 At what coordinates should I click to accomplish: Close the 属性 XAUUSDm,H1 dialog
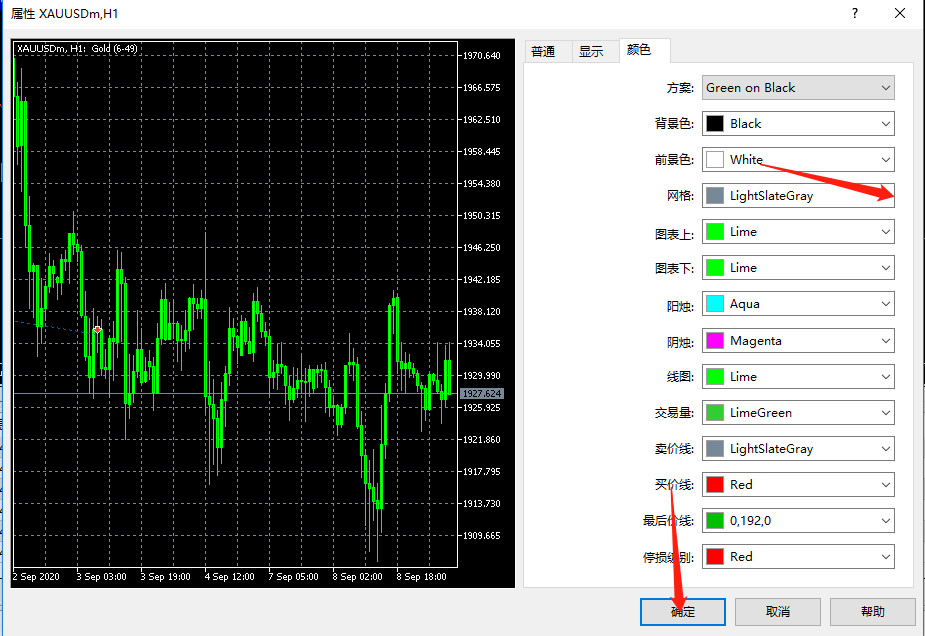(900, 13)
